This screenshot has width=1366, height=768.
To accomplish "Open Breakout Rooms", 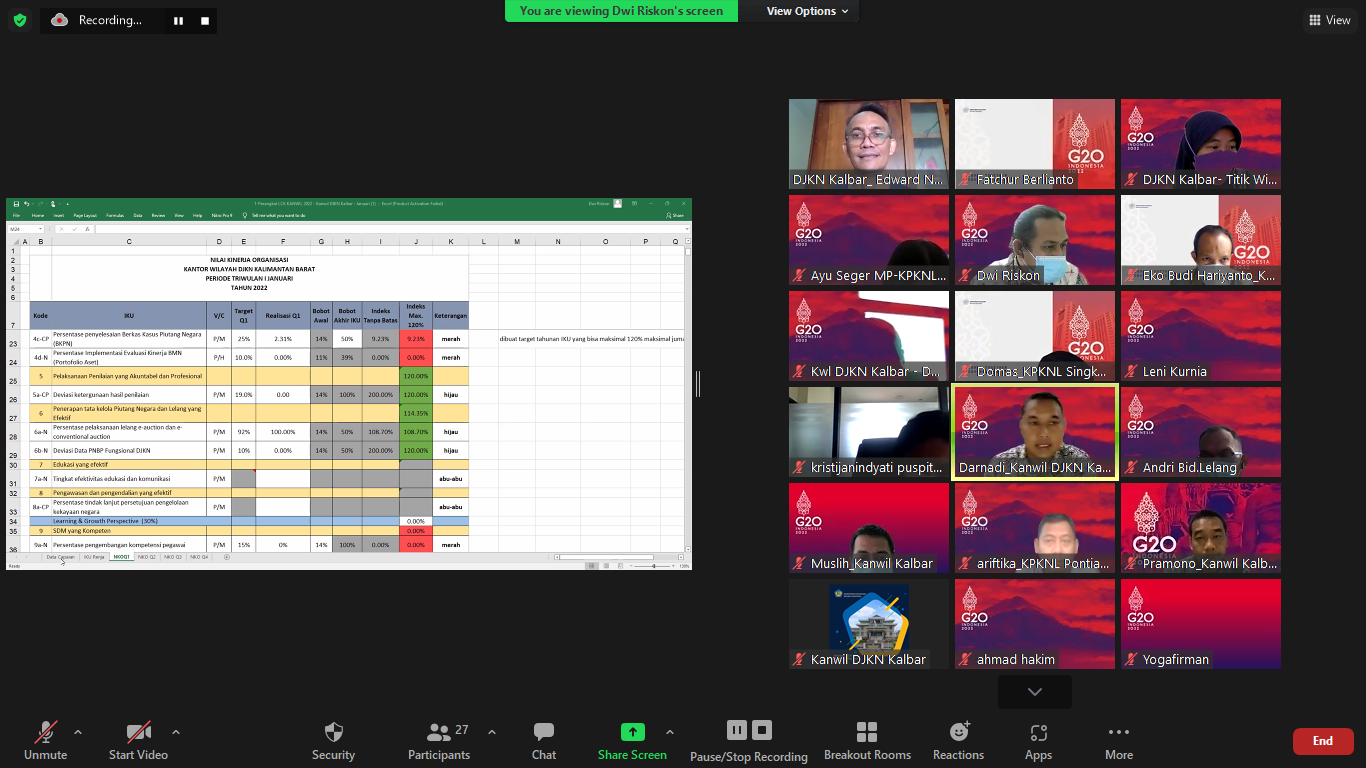I will point(867,732).
